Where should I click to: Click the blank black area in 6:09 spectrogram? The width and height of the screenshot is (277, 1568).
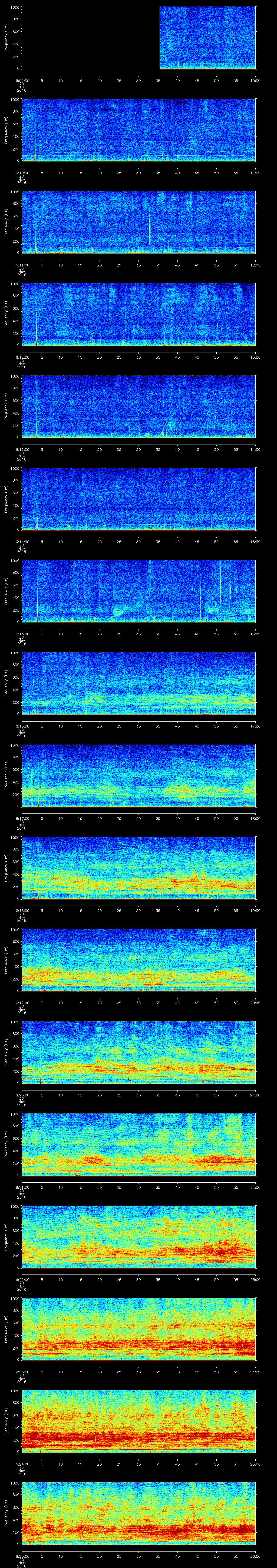click(x=90, y=38)
